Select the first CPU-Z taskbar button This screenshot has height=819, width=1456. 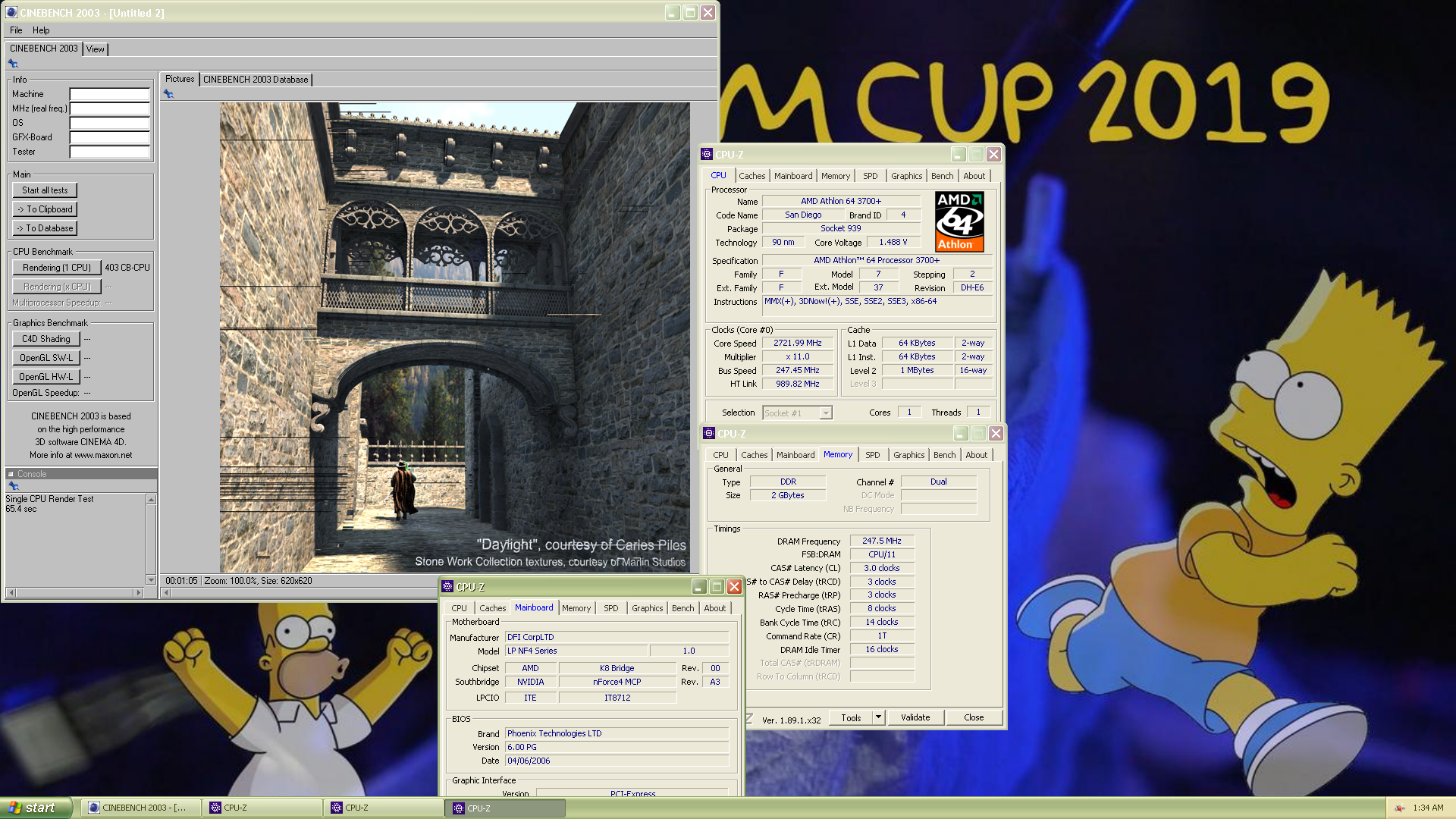(x=262, y=808)
